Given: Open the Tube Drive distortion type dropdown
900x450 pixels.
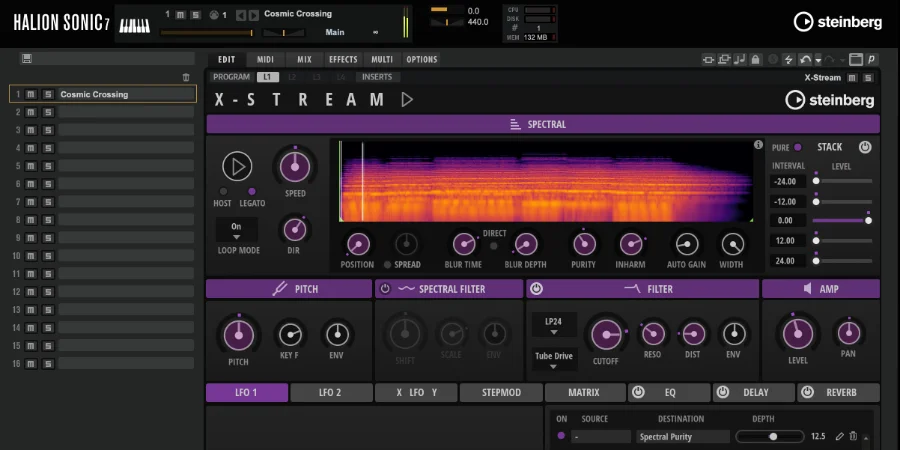Looking at the screenshot, I should (x=554, y=359).
